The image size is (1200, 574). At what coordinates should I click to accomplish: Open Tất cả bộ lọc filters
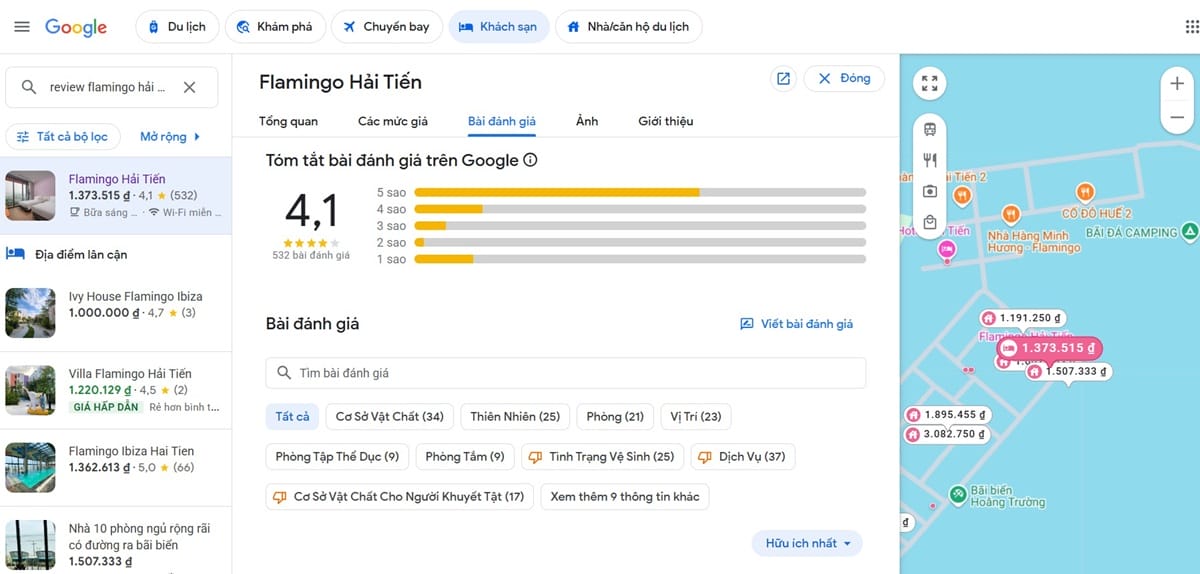64,136
